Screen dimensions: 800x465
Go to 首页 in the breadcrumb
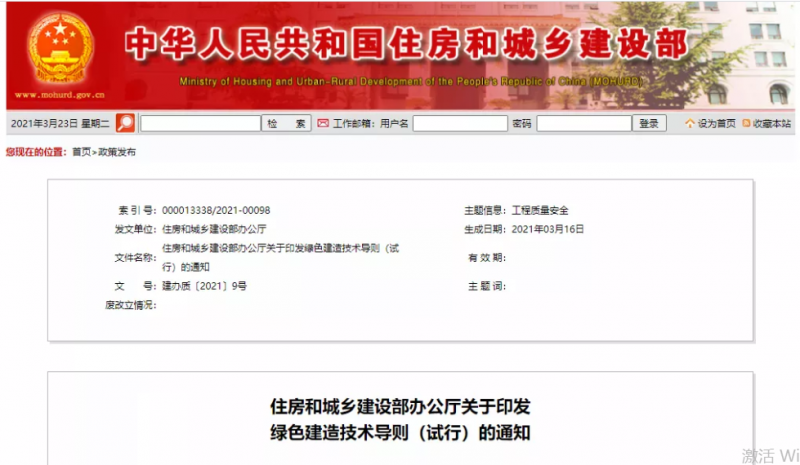click(x=80, y=152)
